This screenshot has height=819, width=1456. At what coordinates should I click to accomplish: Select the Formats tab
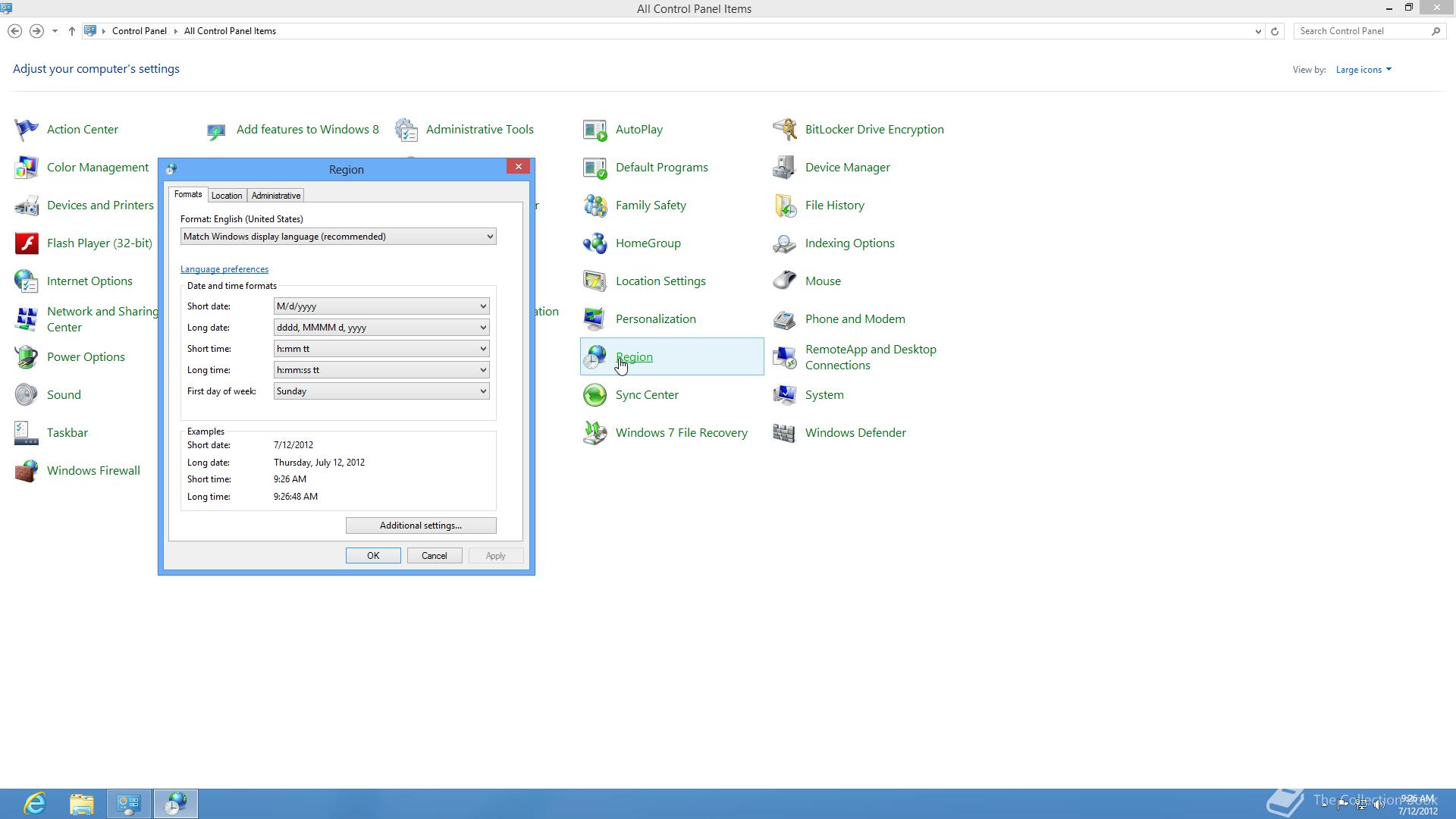[x=188, y=194]
